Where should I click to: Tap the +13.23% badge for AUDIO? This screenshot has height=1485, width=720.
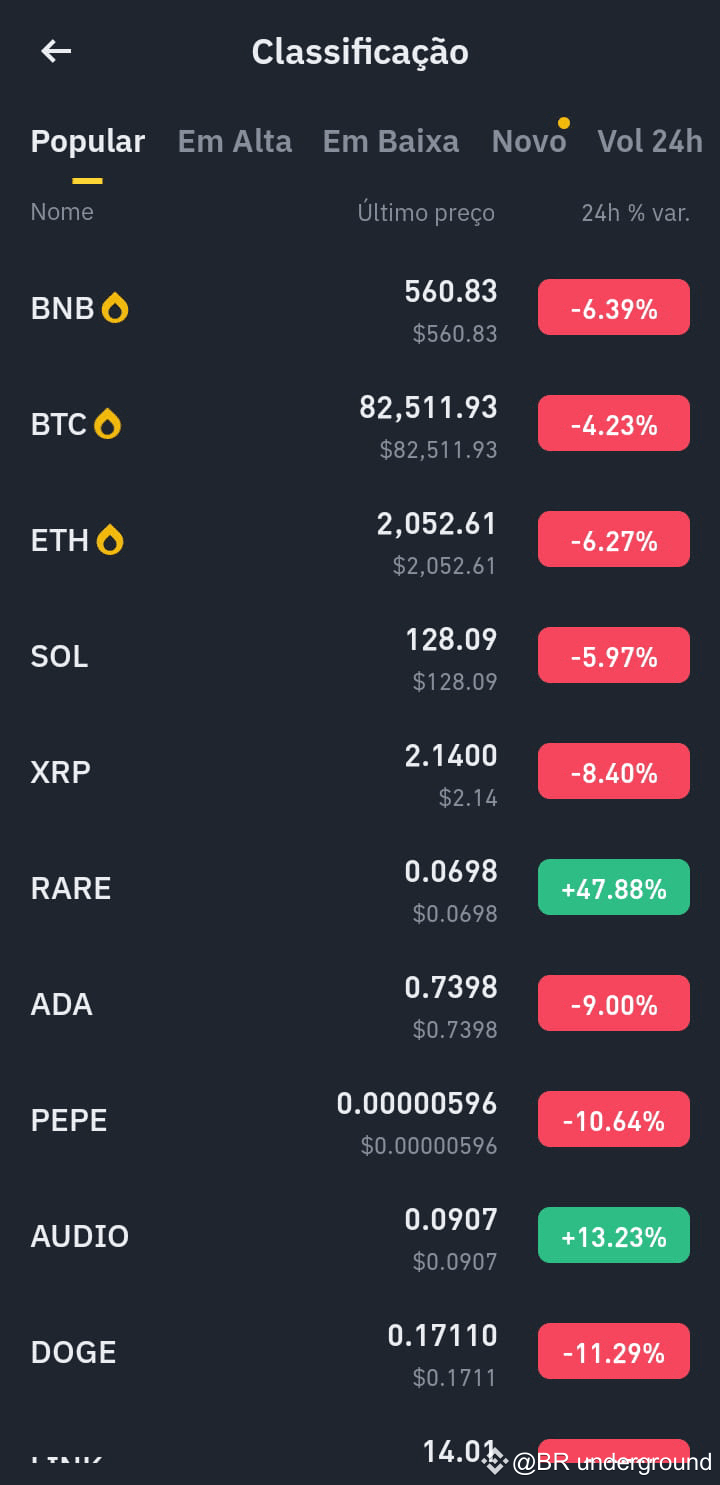pos(614,1235)
